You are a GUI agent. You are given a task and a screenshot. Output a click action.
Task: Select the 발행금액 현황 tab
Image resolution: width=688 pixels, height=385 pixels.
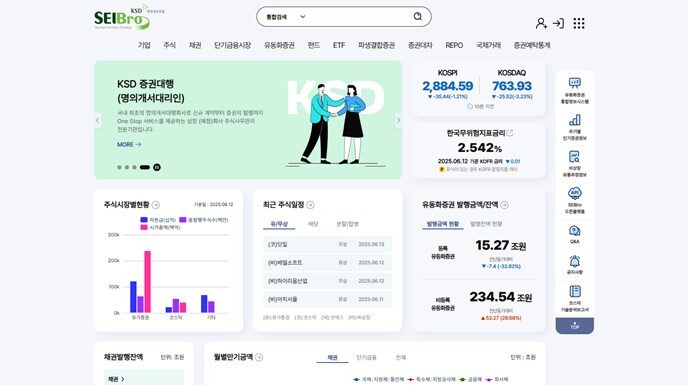point(443,224)
